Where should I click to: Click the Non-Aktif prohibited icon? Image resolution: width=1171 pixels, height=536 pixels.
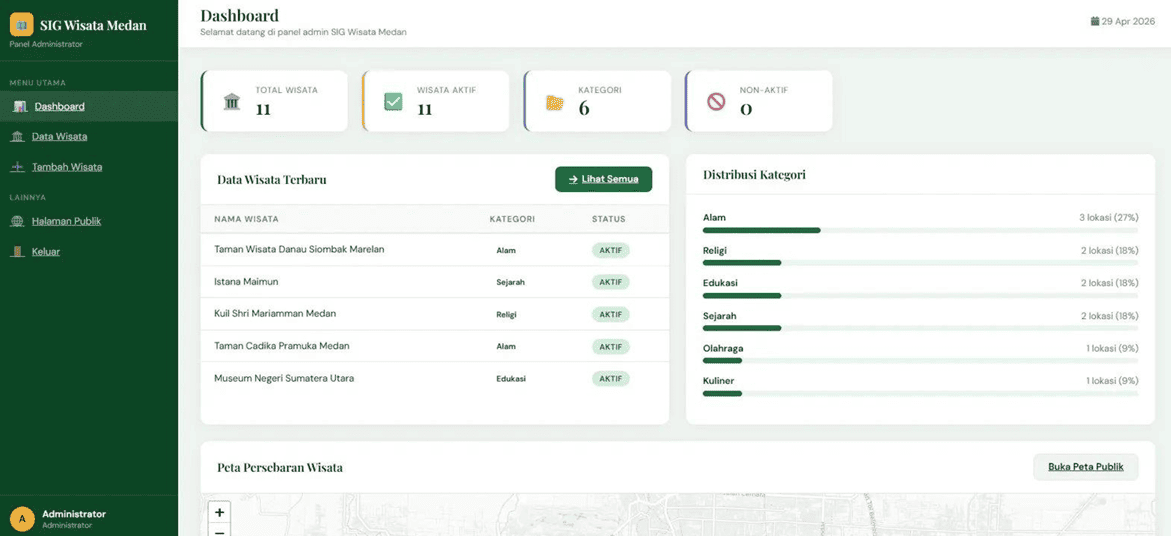pos(716,102)
